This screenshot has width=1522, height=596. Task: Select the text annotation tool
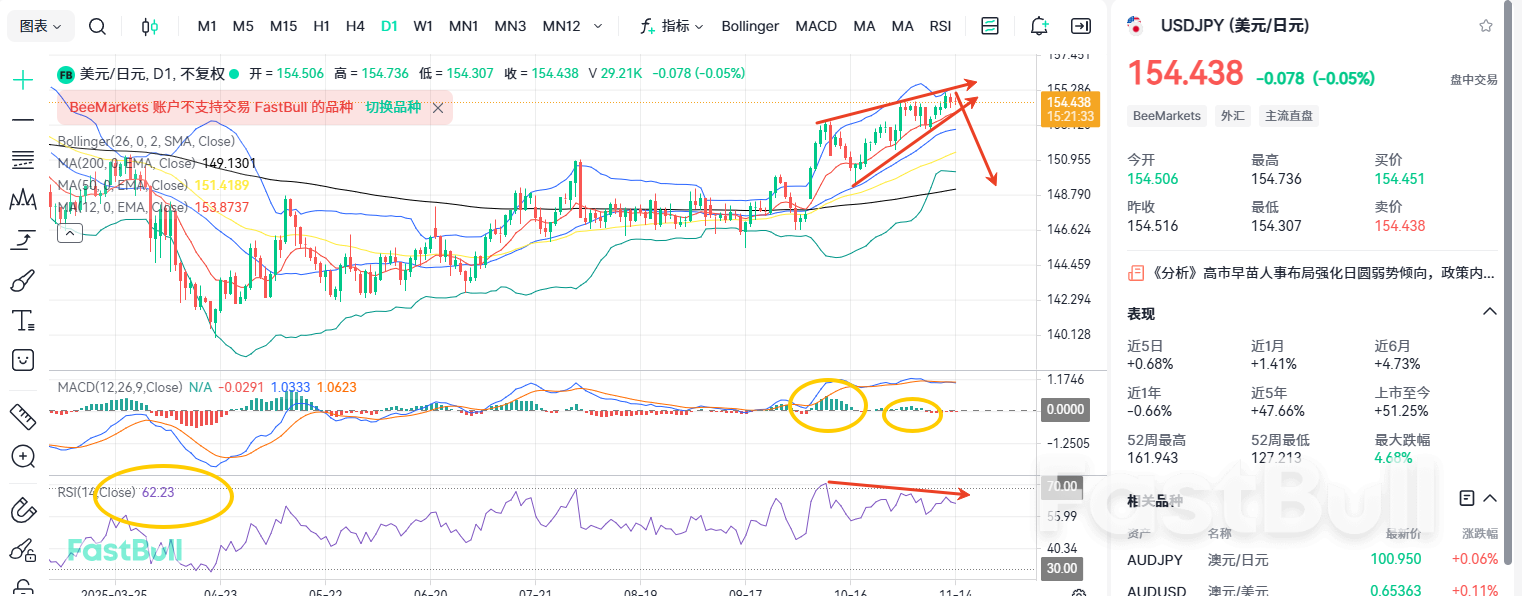pyautogui.click(x=21, y=320)
